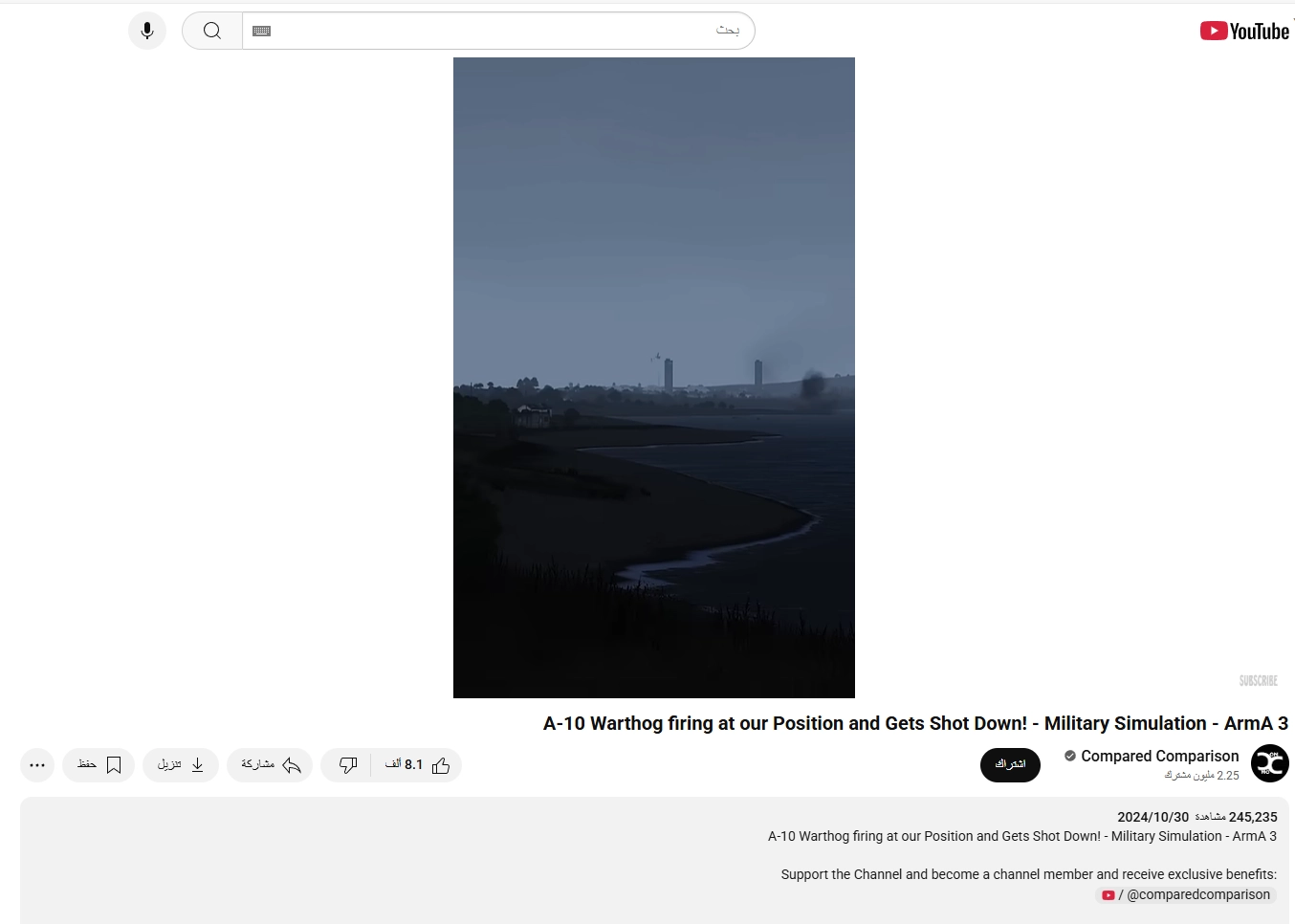
Task: Click the Compared Comparison channel name
Action: (1159, 756)
